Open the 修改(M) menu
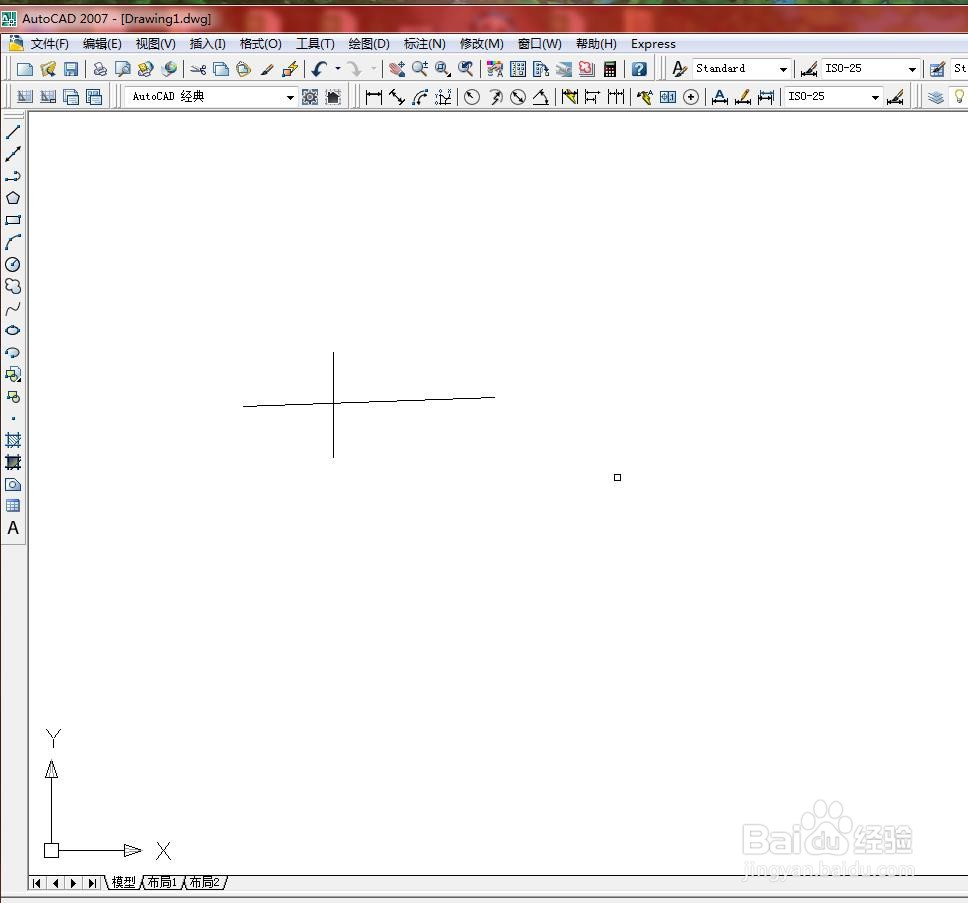This screenshot has width=968, height=903. tap(482, 44)
